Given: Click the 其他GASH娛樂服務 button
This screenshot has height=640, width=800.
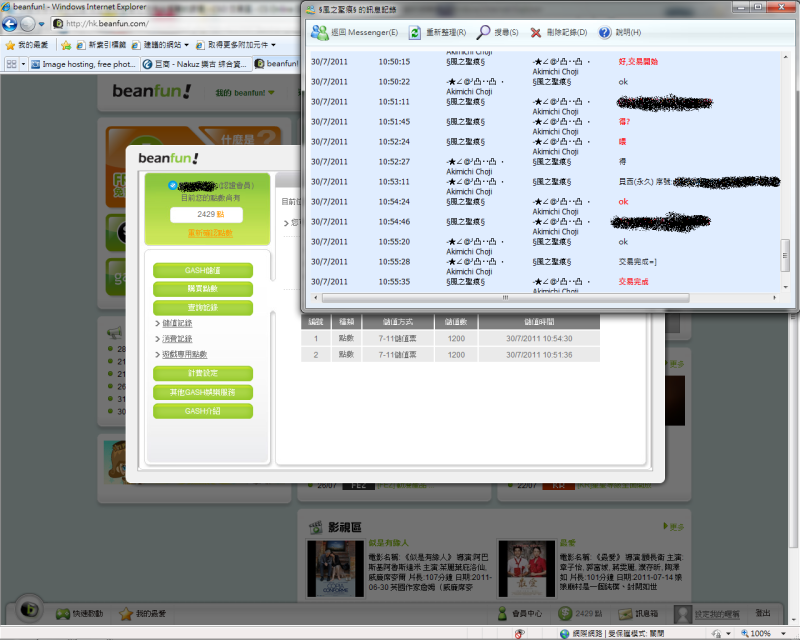Looking at the screenshot, I should 203,392.
